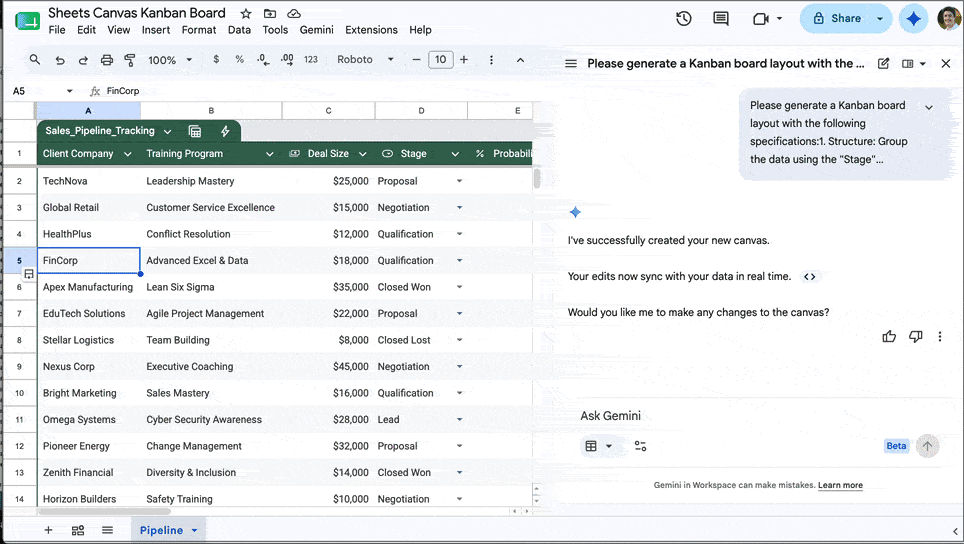Increase decimal places

pos(286,60)
